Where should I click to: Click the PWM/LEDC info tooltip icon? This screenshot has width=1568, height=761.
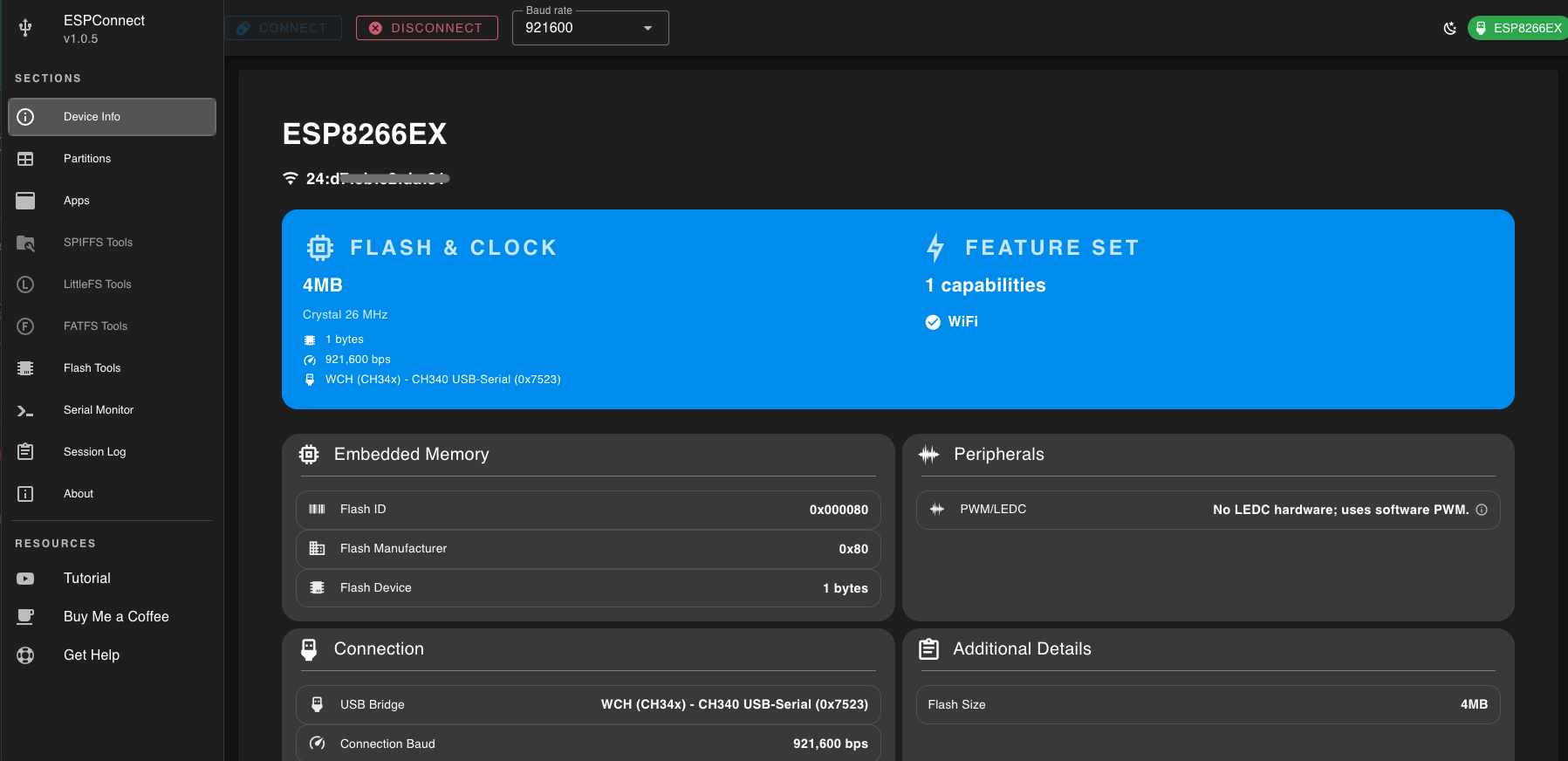click(1482, 510)
